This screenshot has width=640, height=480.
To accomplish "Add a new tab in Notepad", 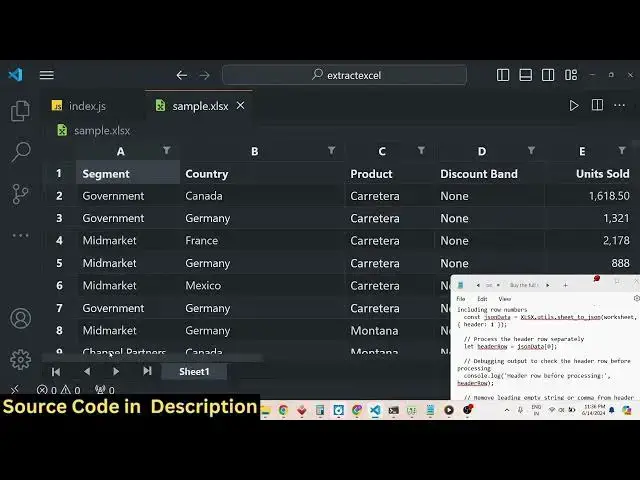I will coord(565,285).
